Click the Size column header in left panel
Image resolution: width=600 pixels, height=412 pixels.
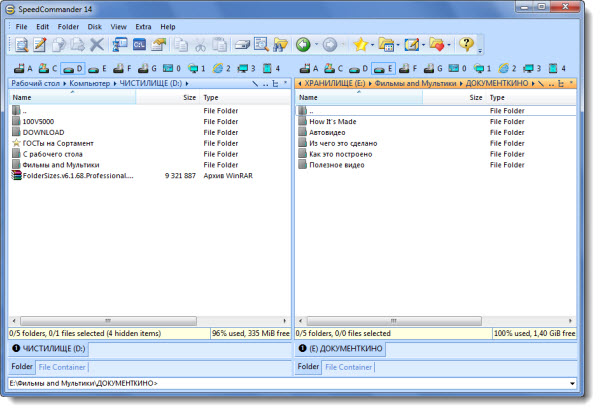pos(189,98)
